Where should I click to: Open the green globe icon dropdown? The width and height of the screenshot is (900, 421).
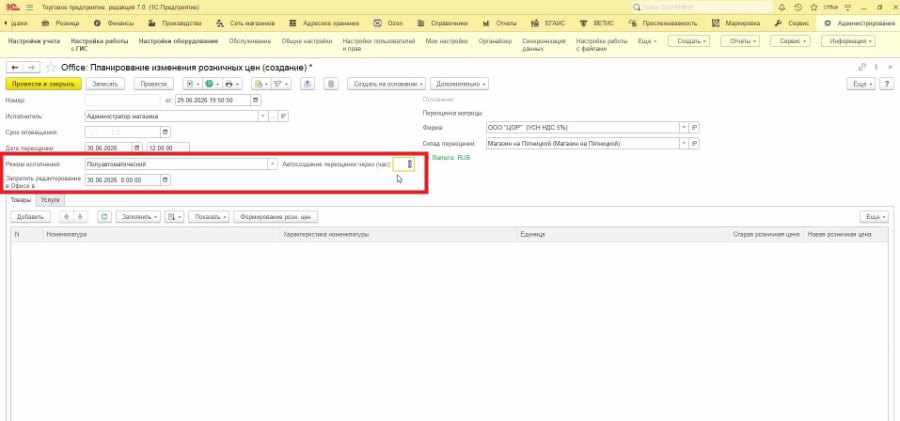[212, 84]
